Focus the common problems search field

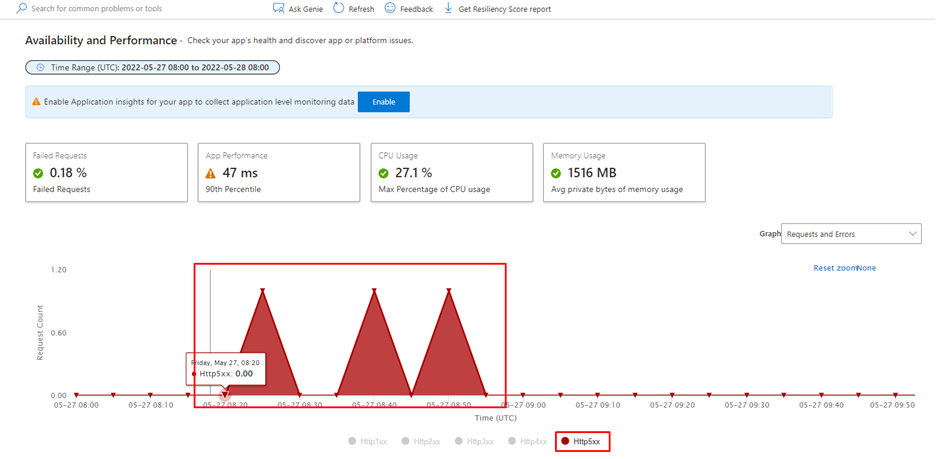click(97, 9)
